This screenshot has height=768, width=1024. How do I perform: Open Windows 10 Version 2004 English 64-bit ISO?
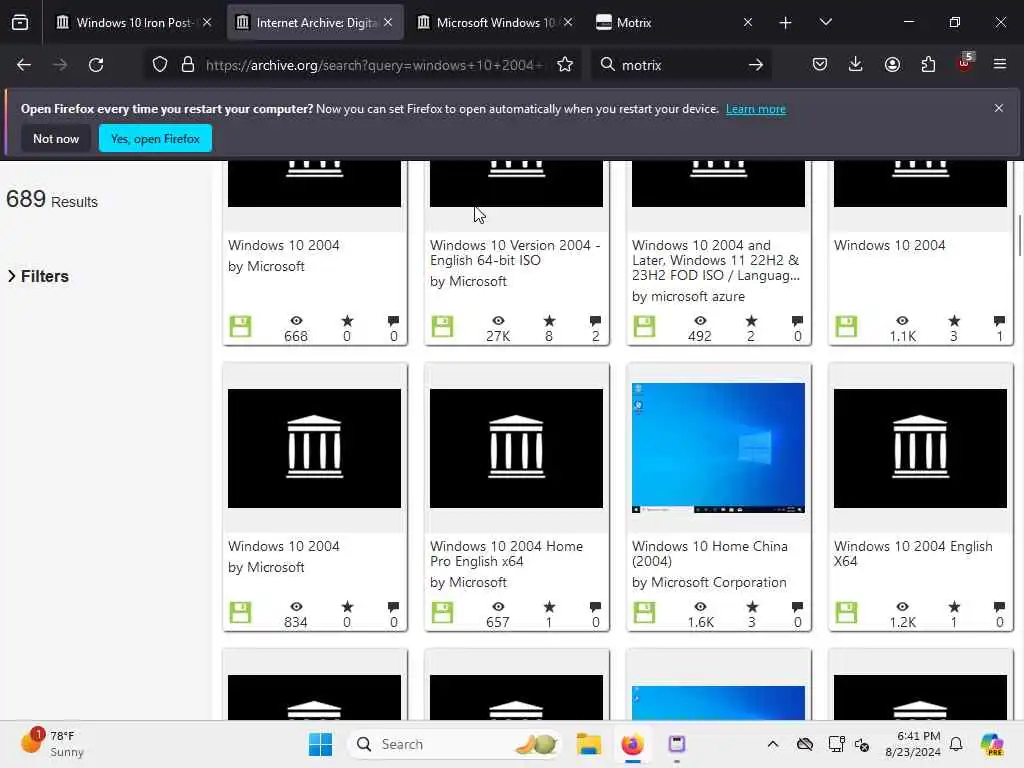tap(515, 253)
